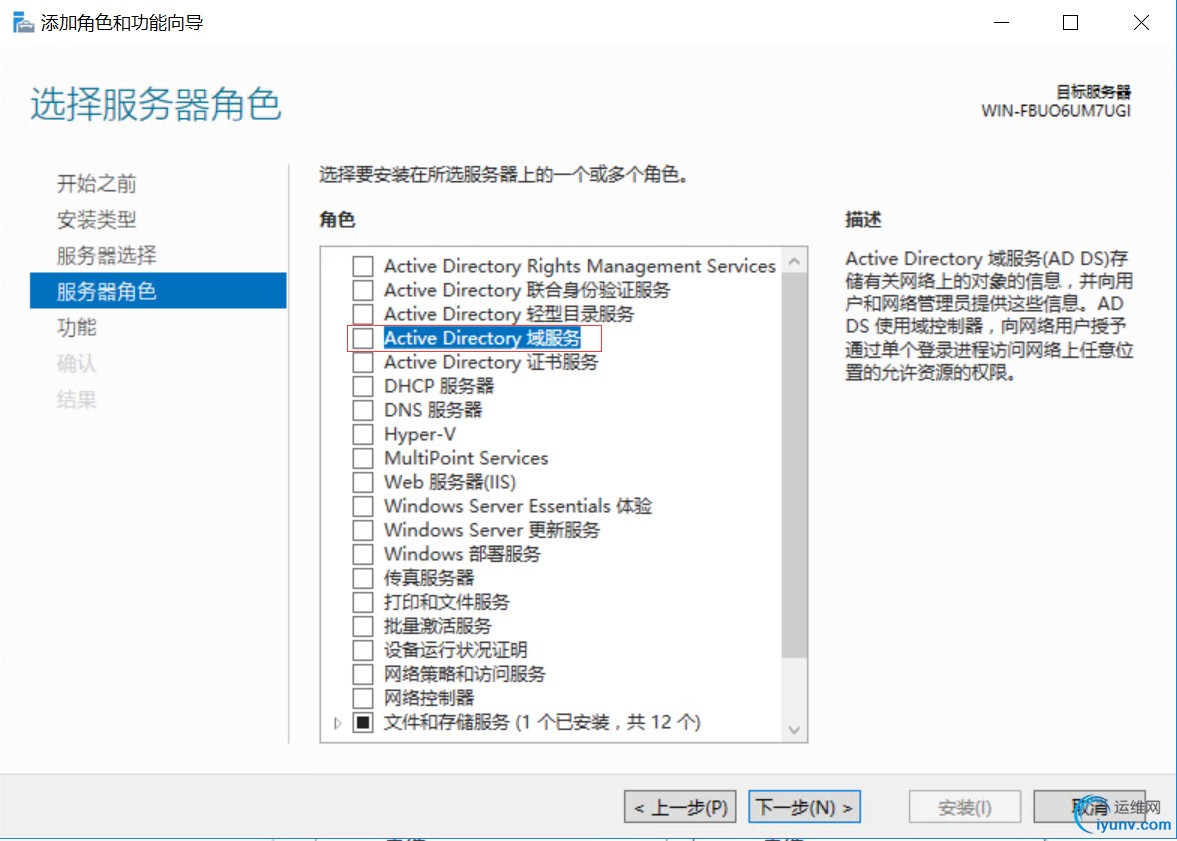Select the 打印和文件服务 label

447,602
